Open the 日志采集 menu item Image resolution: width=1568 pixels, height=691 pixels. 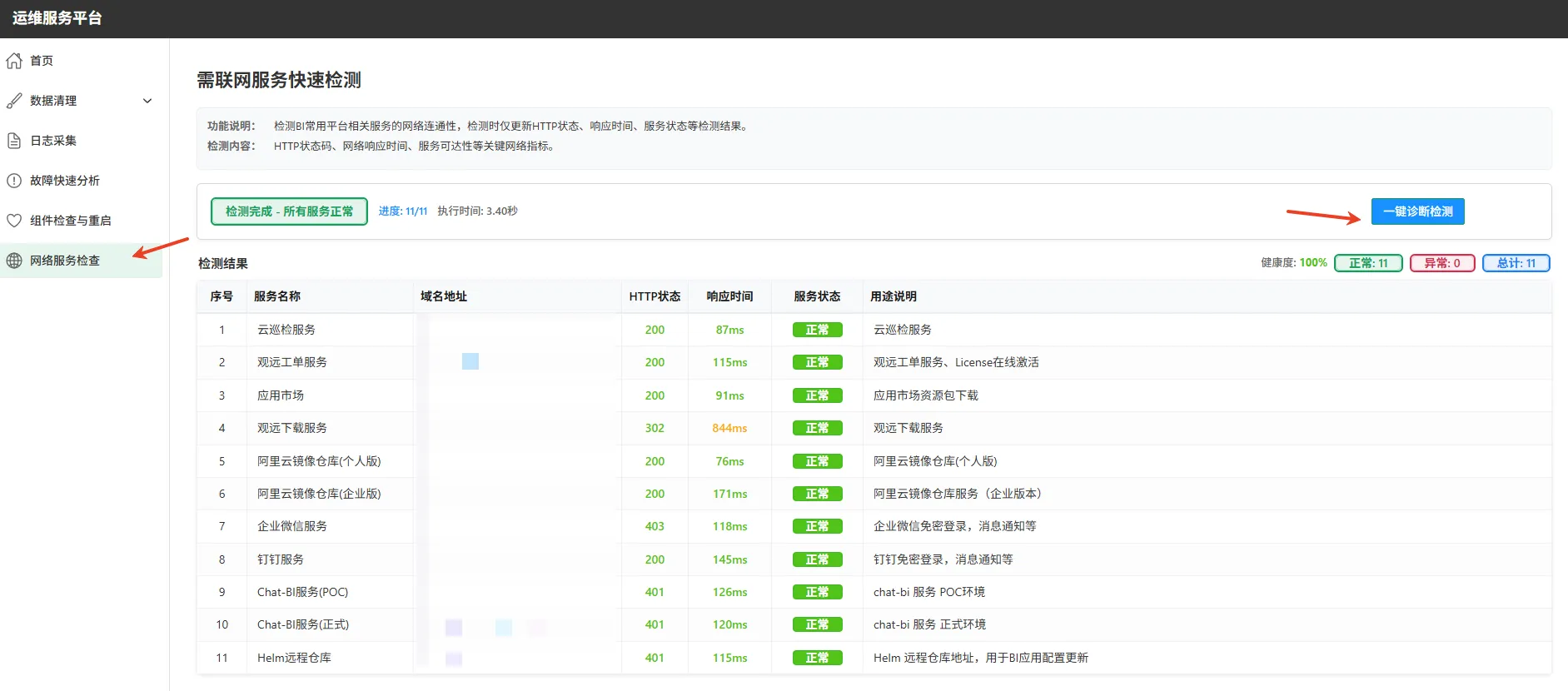(x=53, y=141)
